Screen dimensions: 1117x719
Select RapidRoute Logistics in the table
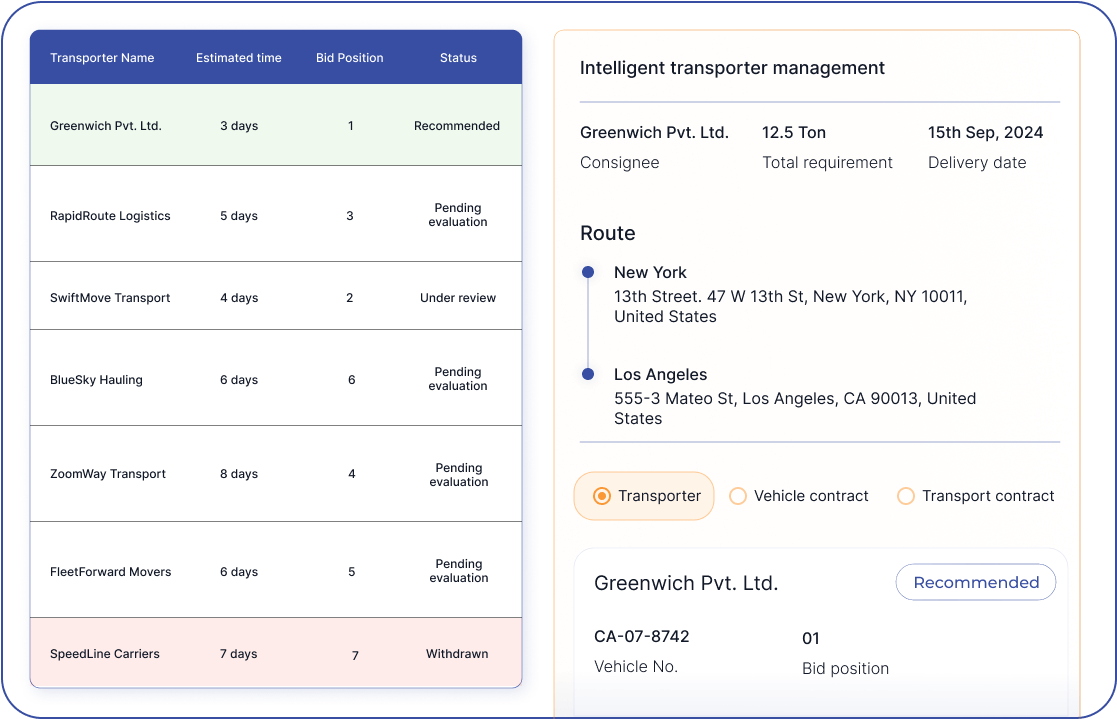coord(110,216)
